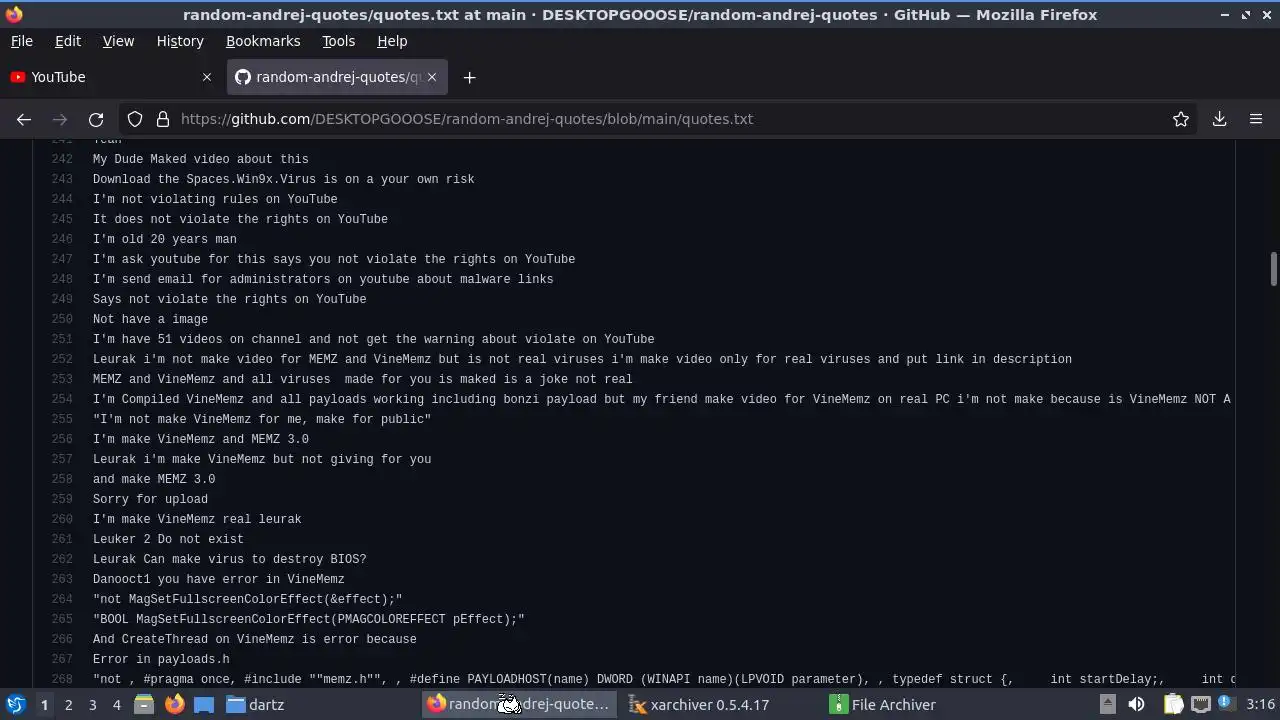Show site security padlock information
This screenshot has width=1280, height=720.
(x=162, y=119)
